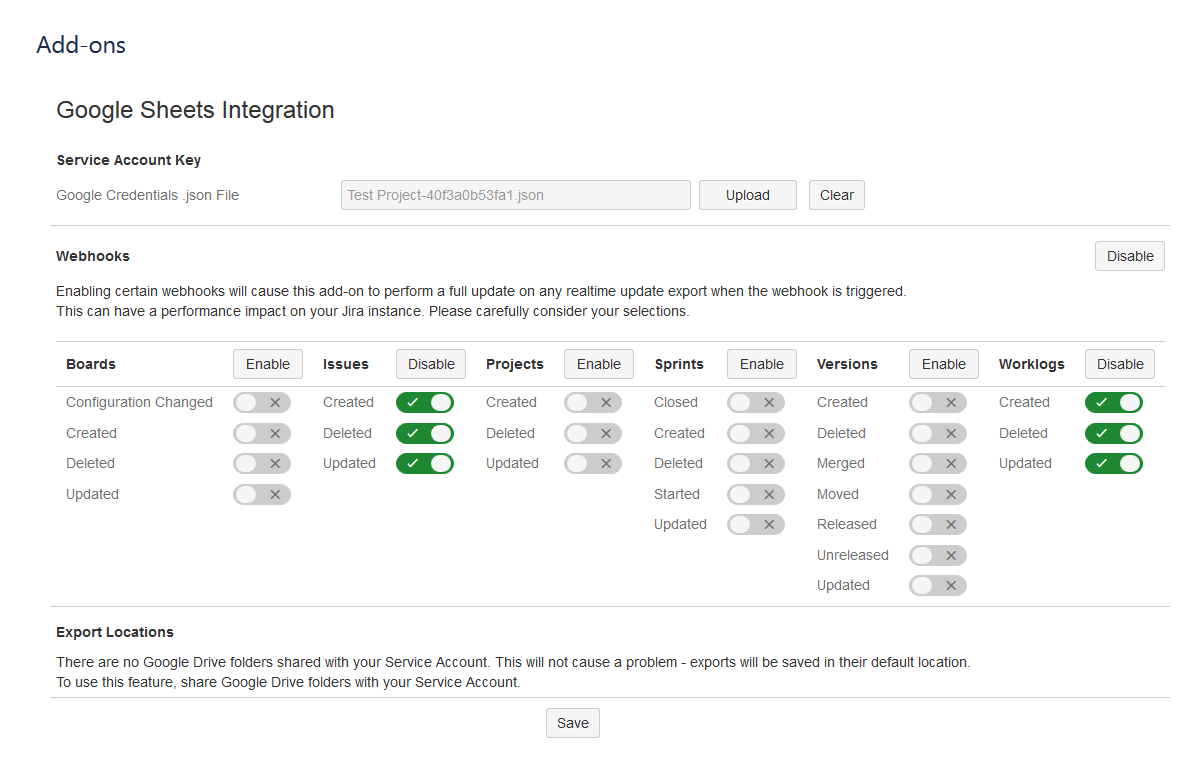Toggle the Worklogs Created webhook
This screenshot has width=1195, height=760.
[x=1113, y=403]
